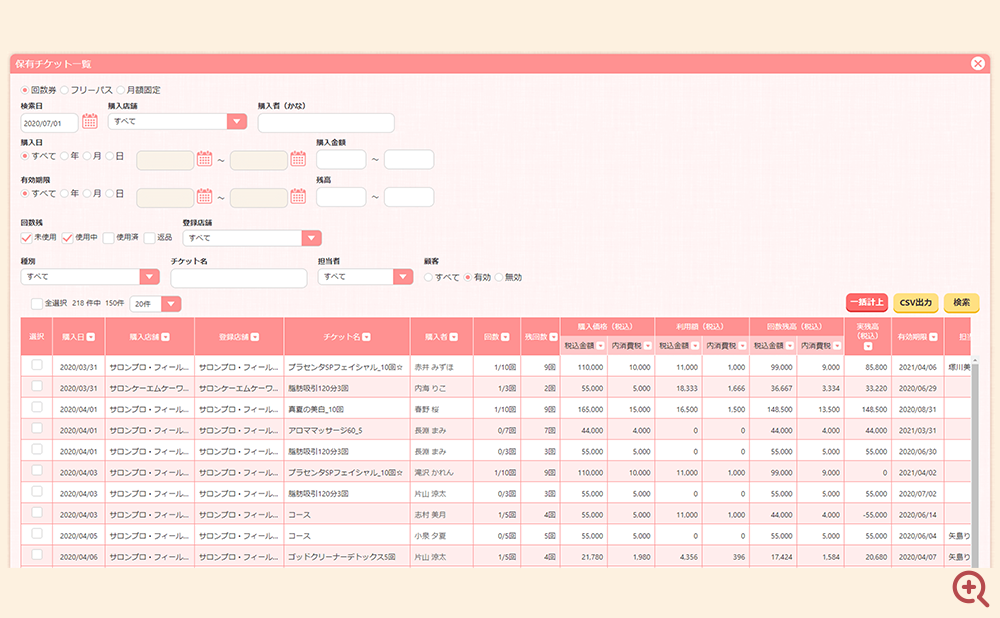Select checkbox for 春野 桜 row

pos(37,407)
